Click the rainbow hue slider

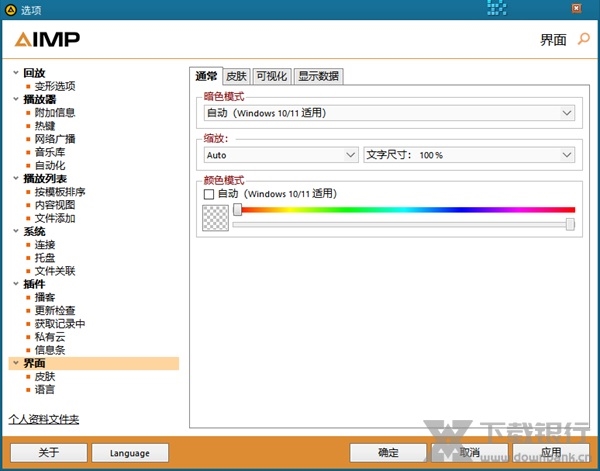(406, 210)
